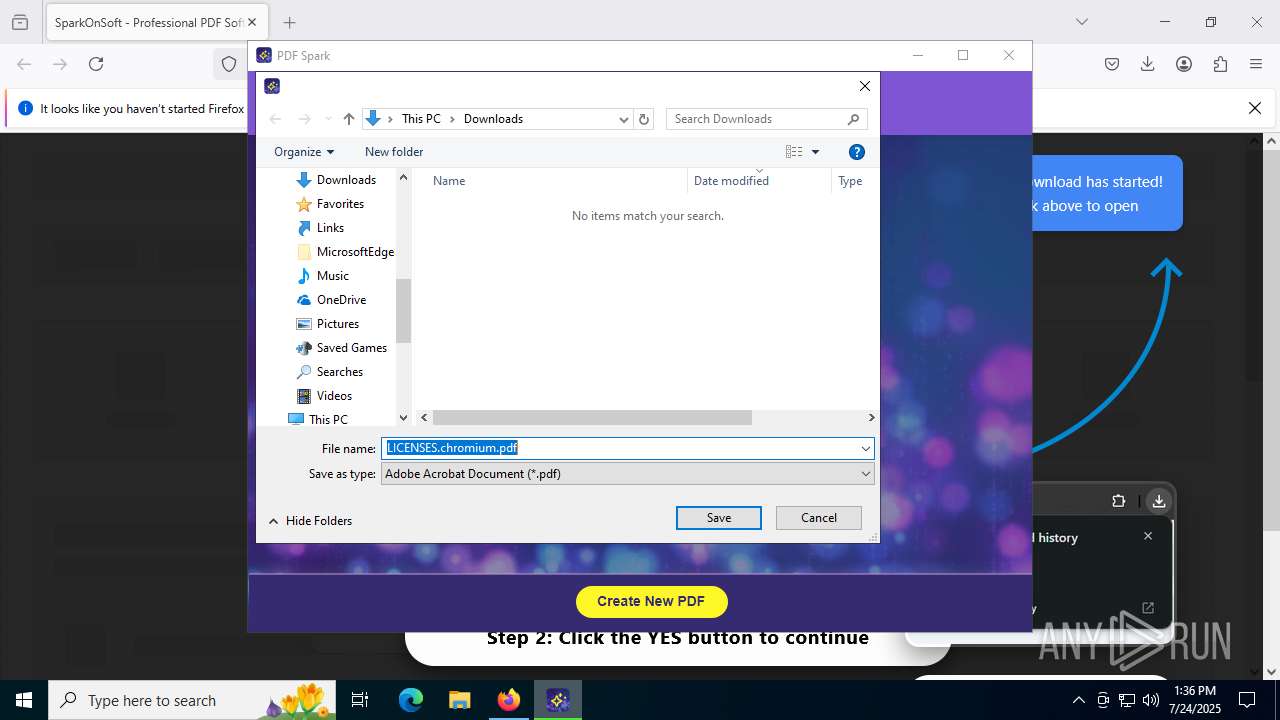Click the Search Downloads field
Image resolution: width=1280 pixels, height=720 pixels.
766,119
